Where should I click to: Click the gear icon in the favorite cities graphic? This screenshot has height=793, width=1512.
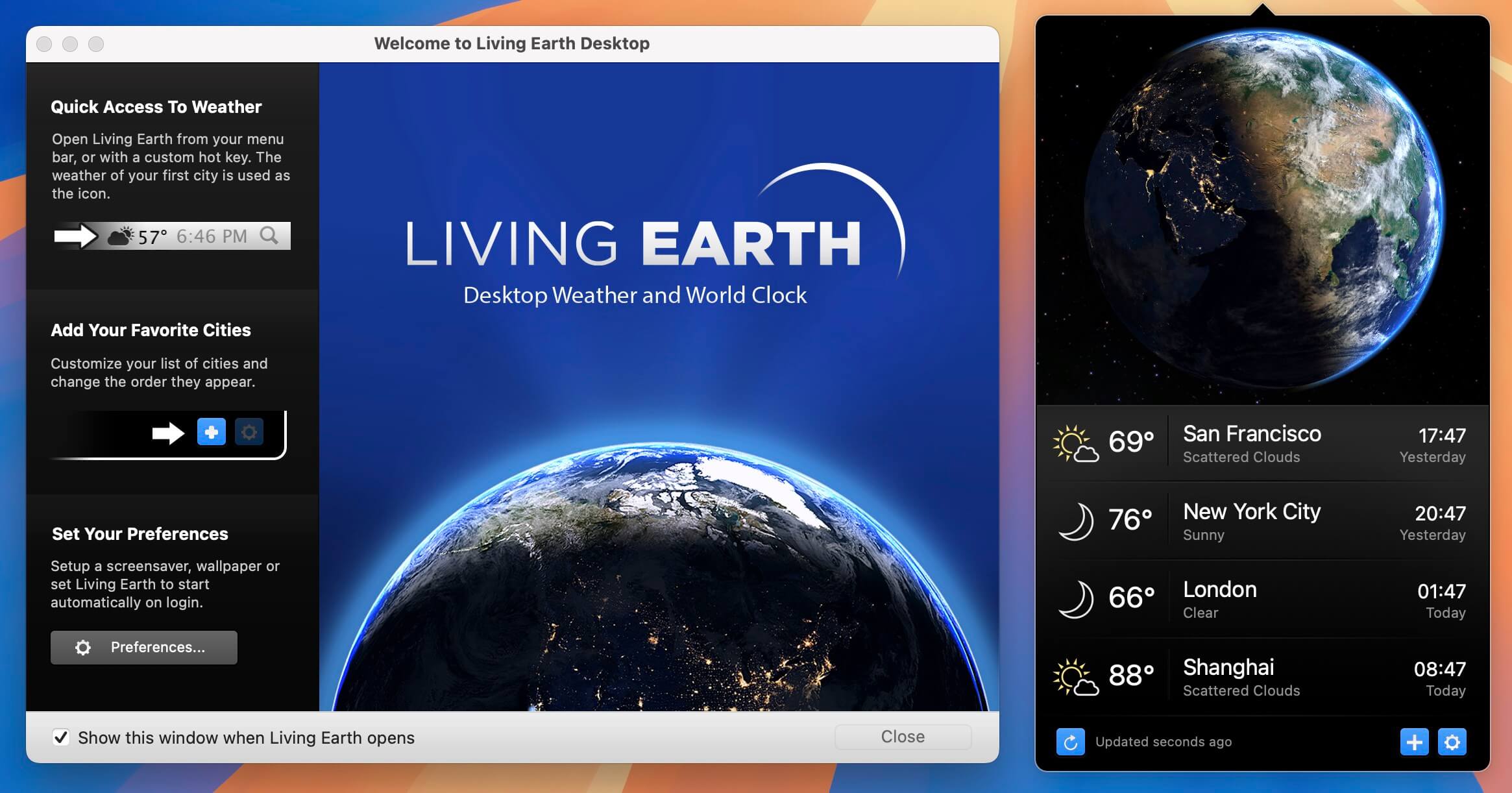[x=250, y=432]
